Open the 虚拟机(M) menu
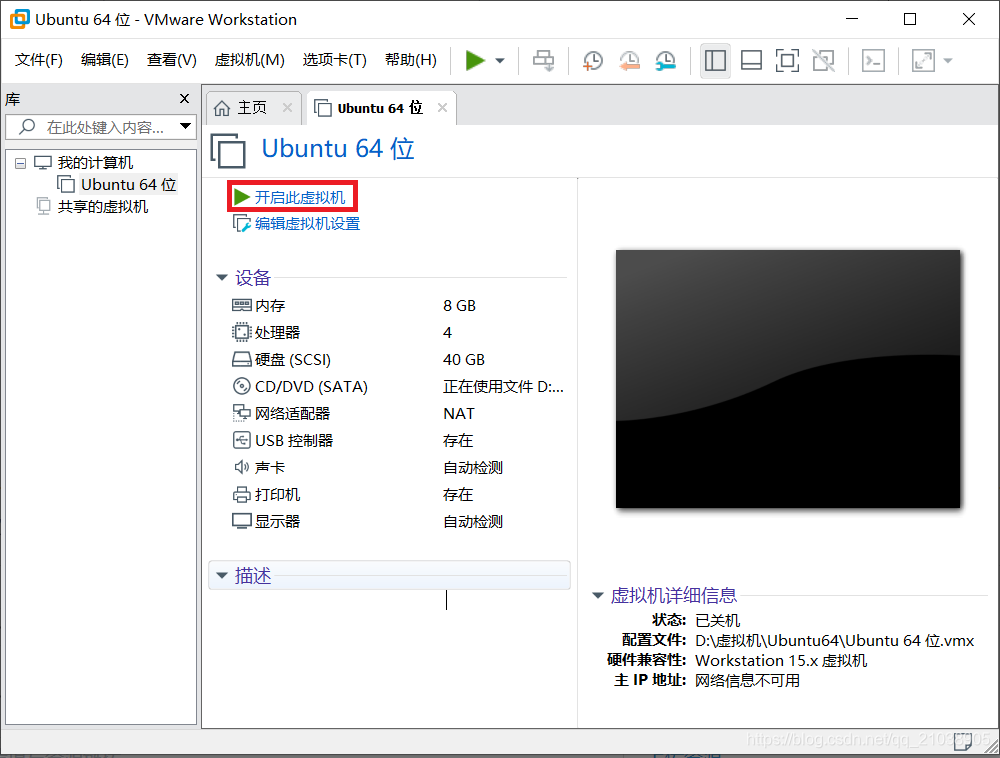 point(249,60)
